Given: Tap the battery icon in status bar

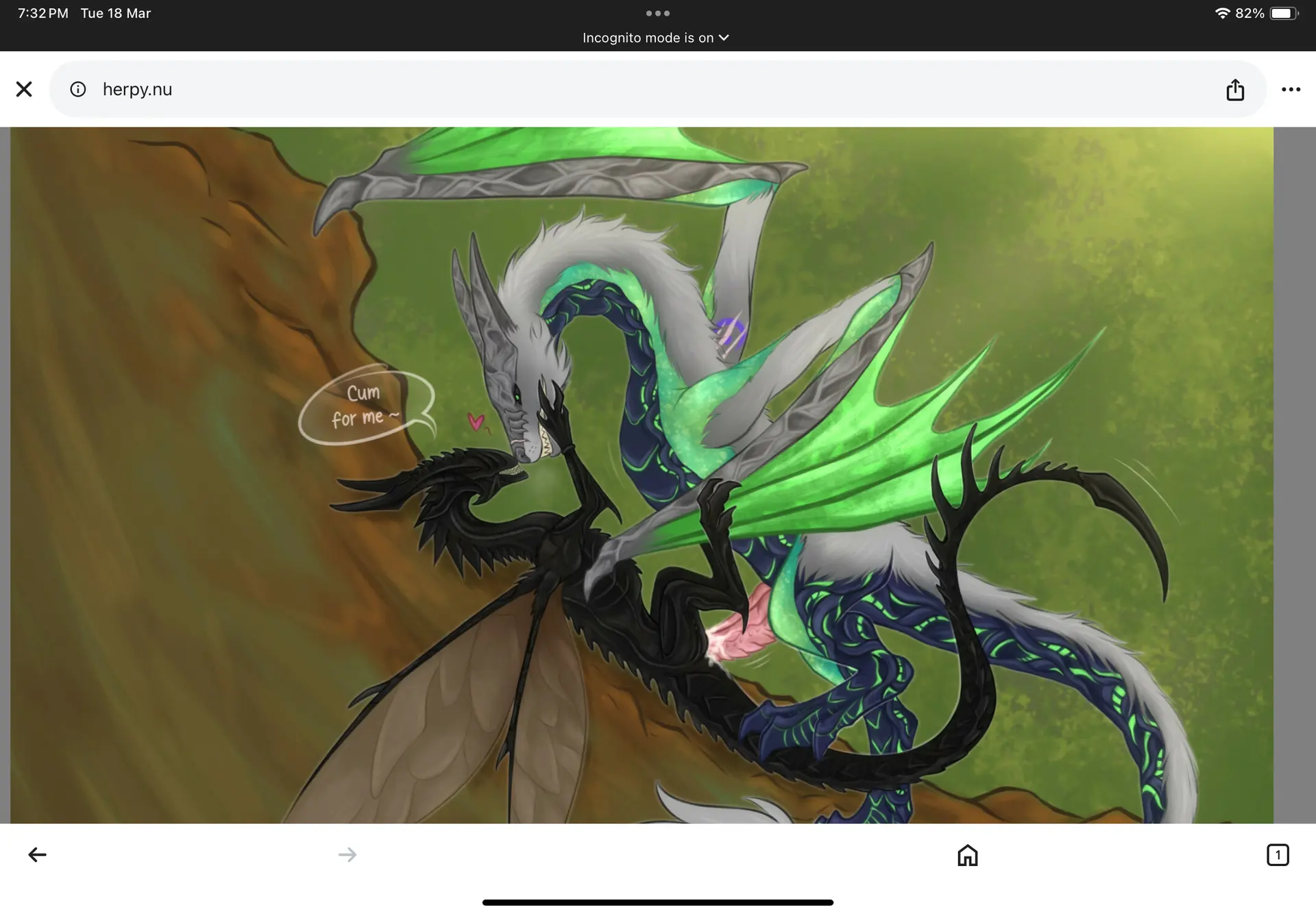Looking at the screenshot, I should [1283, 13].
